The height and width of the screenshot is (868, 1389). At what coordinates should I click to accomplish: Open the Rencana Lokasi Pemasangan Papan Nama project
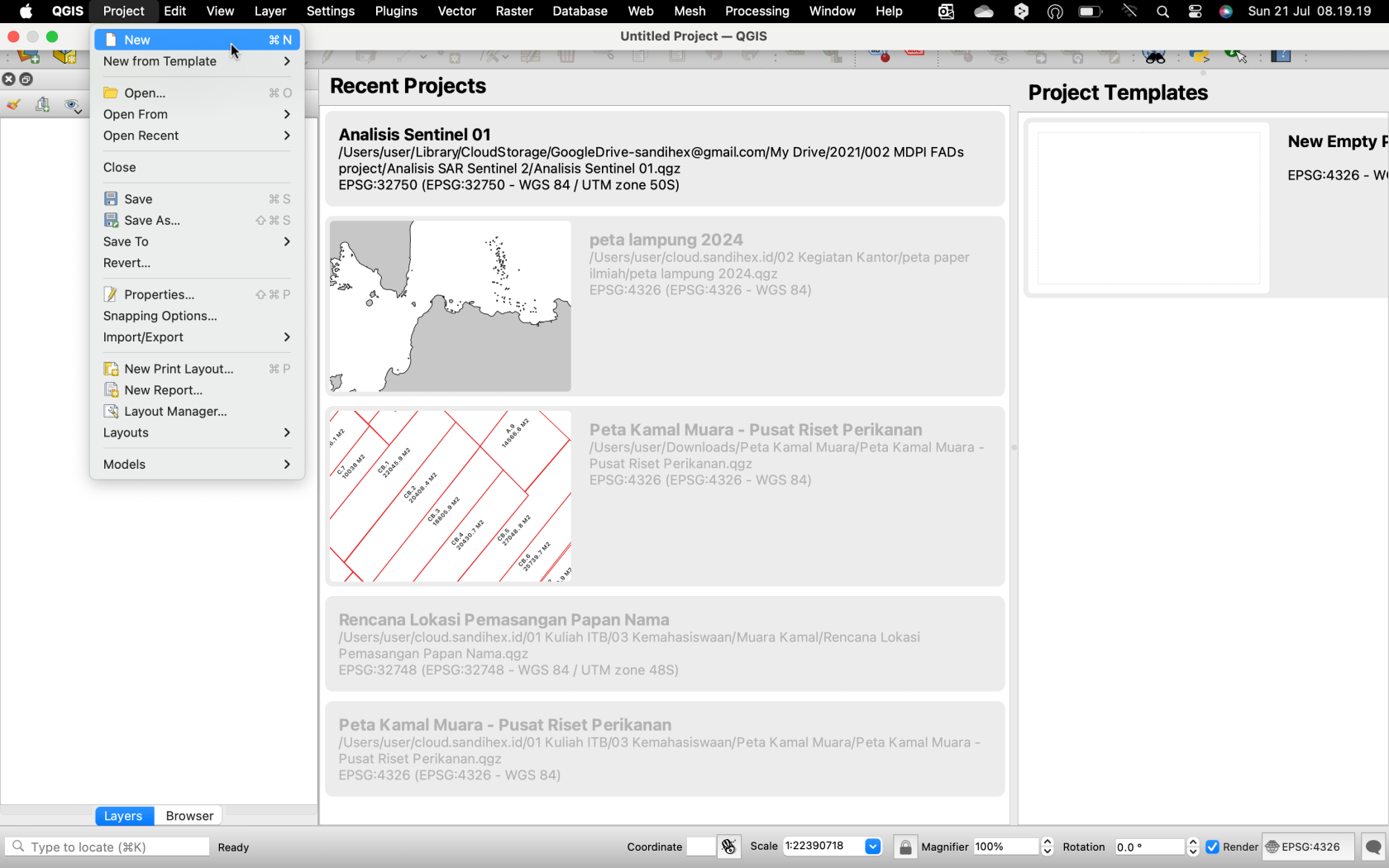click(x=665, y=644)
